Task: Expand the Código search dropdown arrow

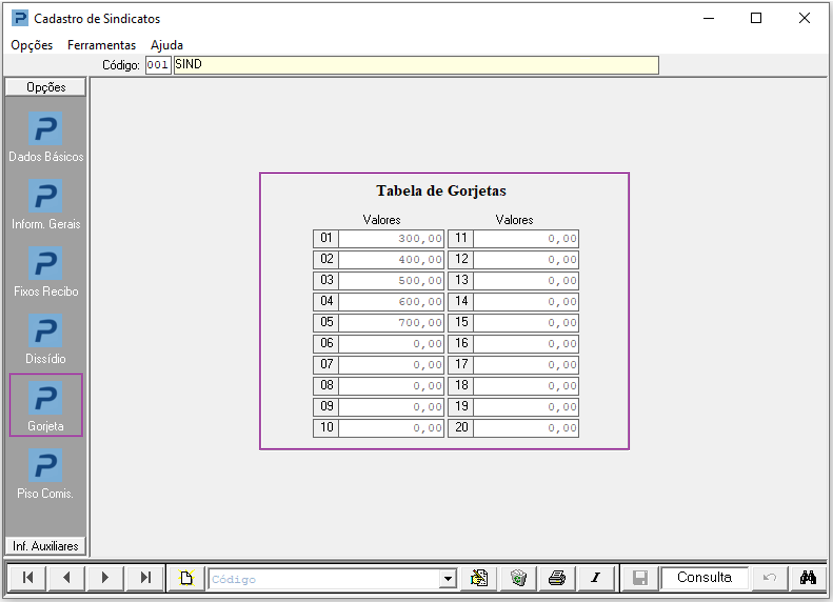Action: coord(448,579)
